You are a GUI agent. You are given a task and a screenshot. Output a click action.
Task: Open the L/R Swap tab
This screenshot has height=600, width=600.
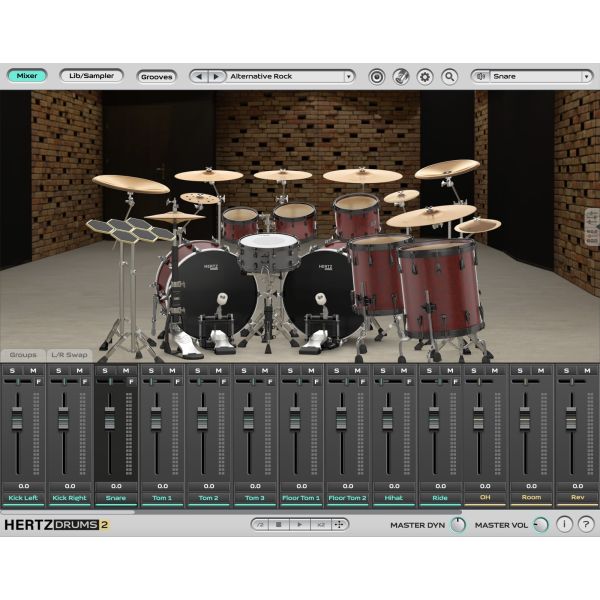point(69,355)
